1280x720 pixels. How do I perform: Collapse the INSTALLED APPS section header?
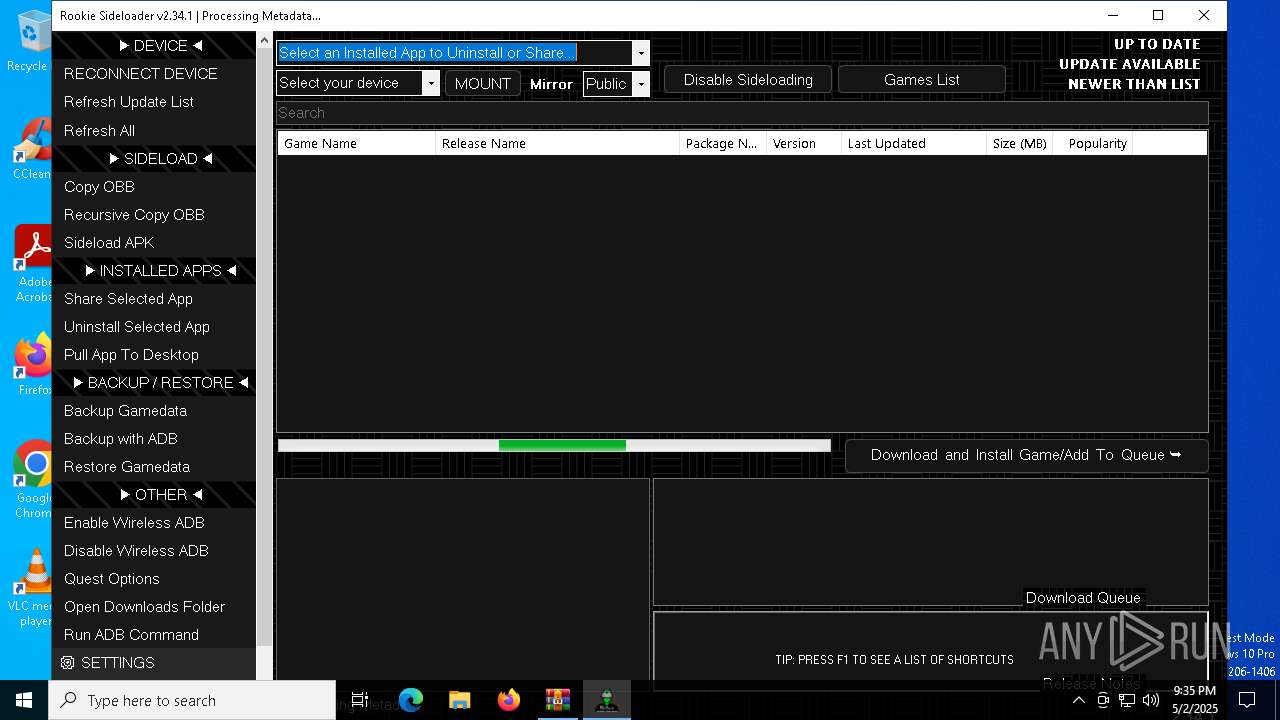tap(154, 271)
